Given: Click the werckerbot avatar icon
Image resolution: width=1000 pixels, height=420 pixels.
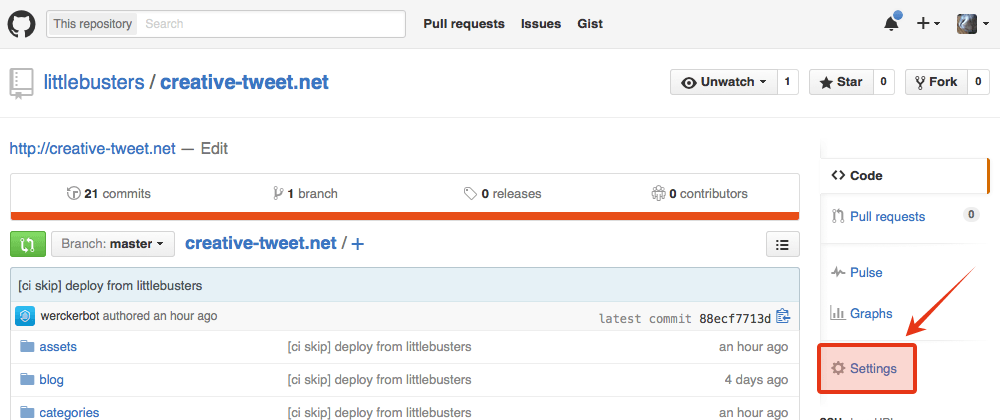Looking at the screenshot, I should [26, 316].
